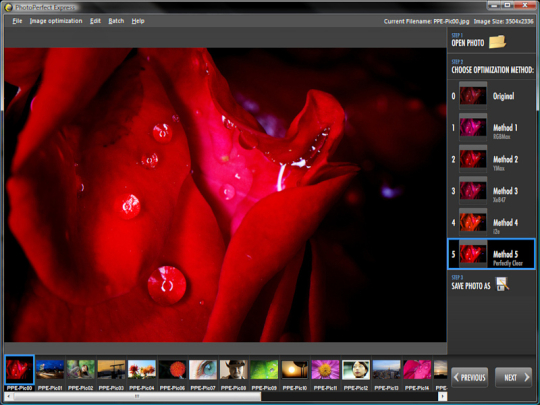Click the PhotoPerfect Express title bar icon
This screenshot has height=405, width=540.
point(8,7)
